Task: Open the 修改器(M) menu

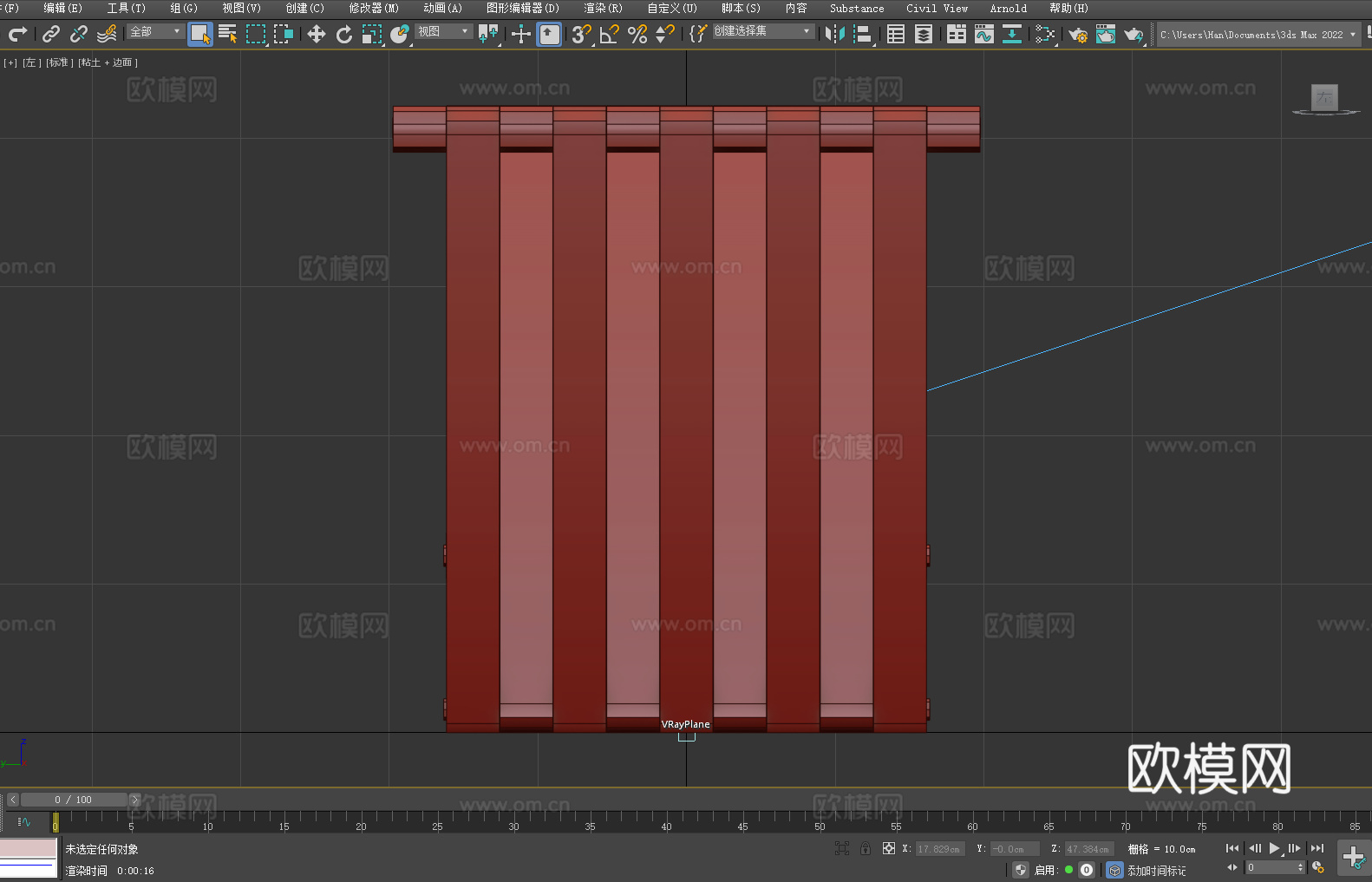Action: coord(374,8)
